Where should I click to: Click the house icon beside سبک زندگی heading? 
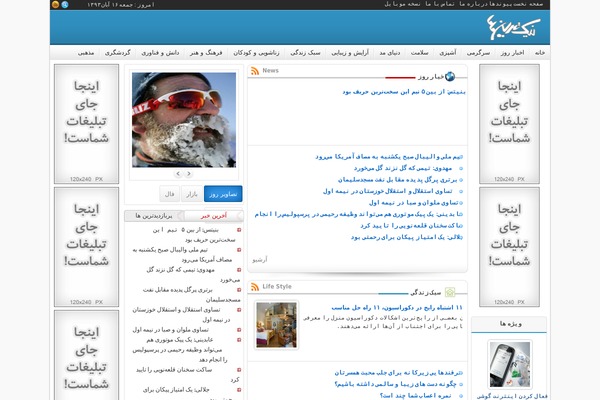pos(450,292)
